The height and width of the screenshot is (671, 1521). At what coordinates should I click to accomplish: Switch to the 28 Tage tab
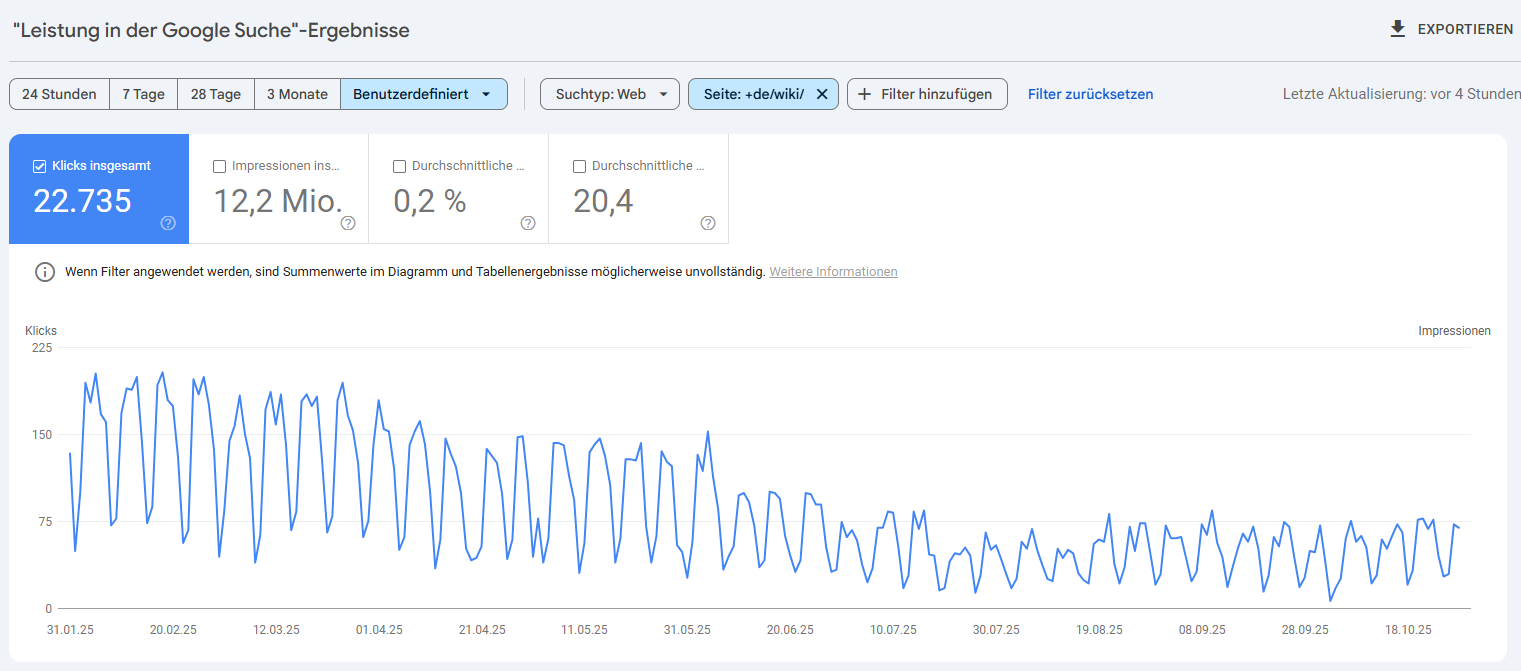(215, 93)
